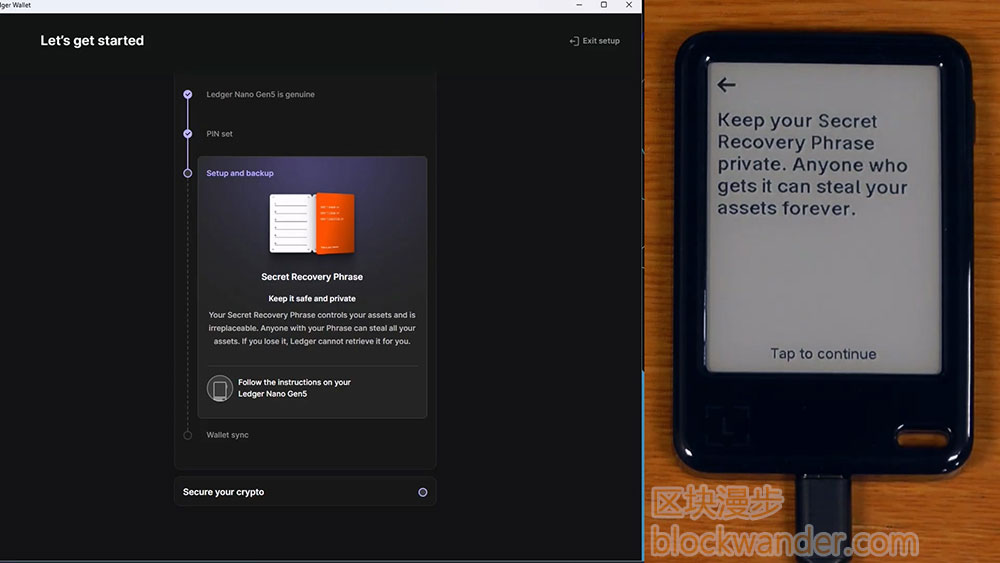Click the paragraph starting 'Your Secret Recovery Phrase controls'
This screenshot has height=563, width=1000.
[312, 328]
